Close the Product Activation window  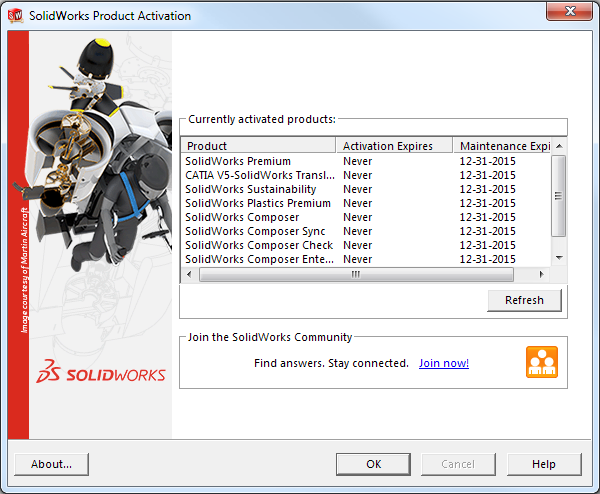click(570, 11)
